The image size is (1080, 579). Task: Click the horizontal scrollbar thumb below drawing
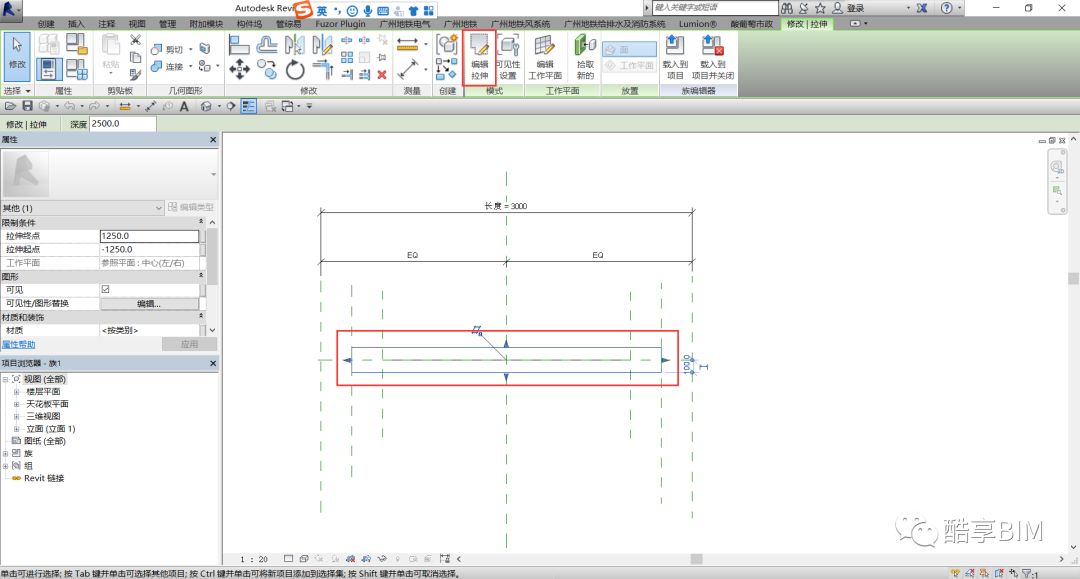tap(696, 559)
